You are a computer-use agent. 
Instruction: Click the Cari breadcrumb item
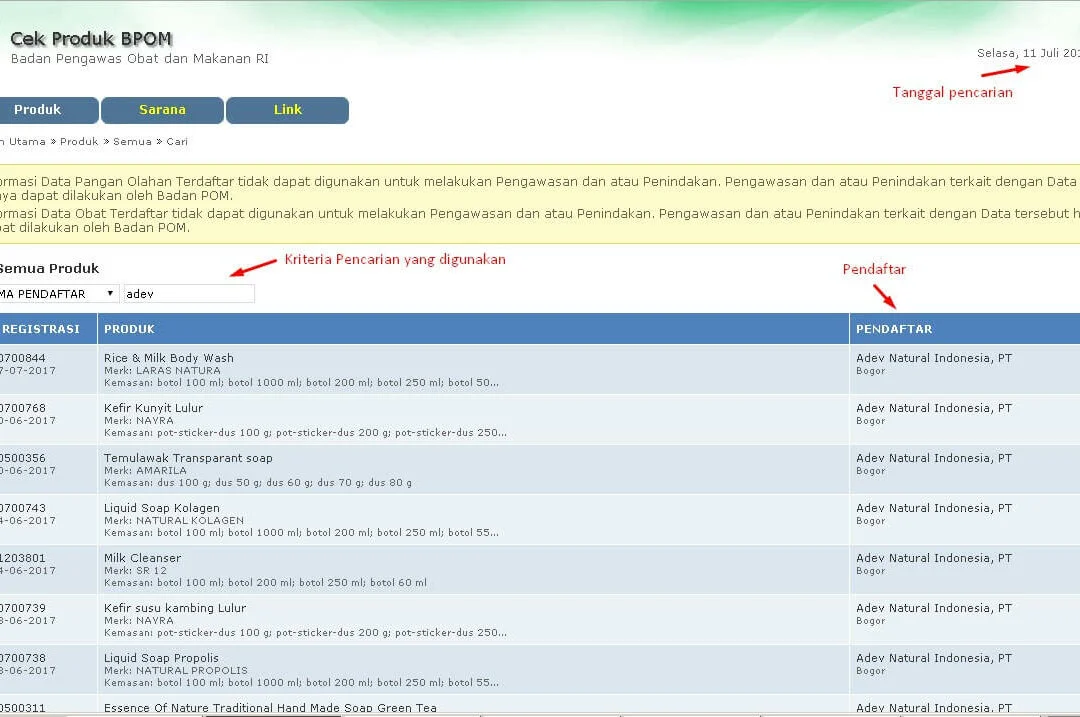[x=177, y=142]
